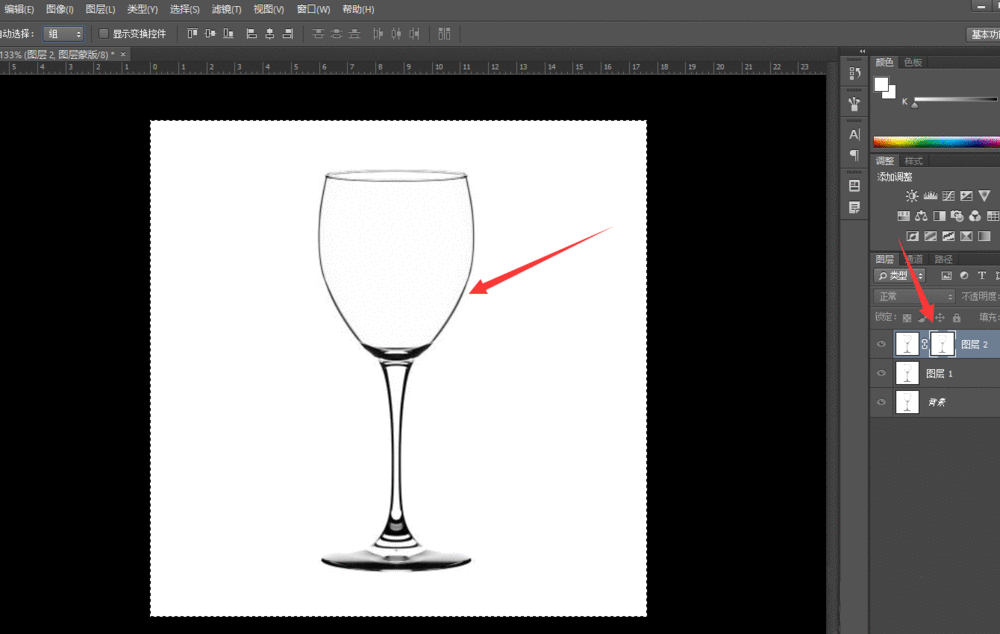Click the K slider in the color panel

point(955,100)
